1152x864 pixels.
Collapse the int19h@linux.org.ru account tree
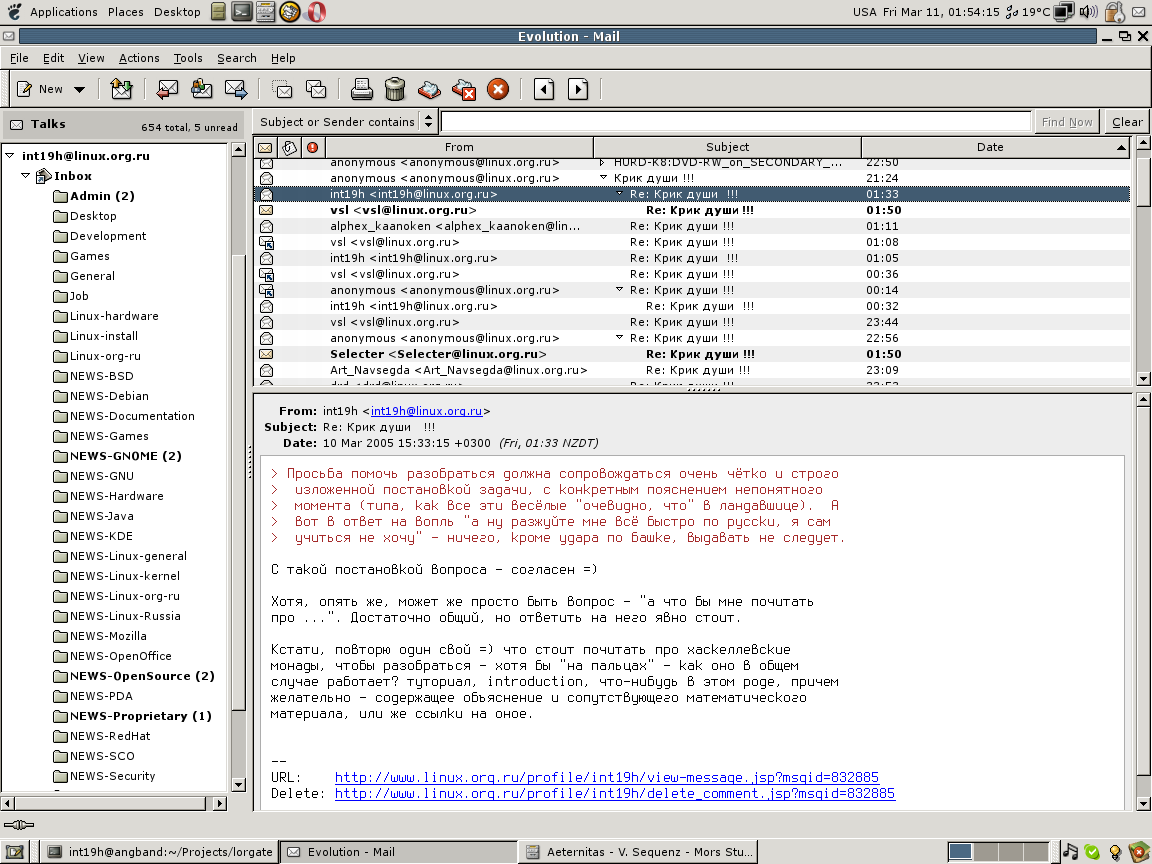coord(10,156)
